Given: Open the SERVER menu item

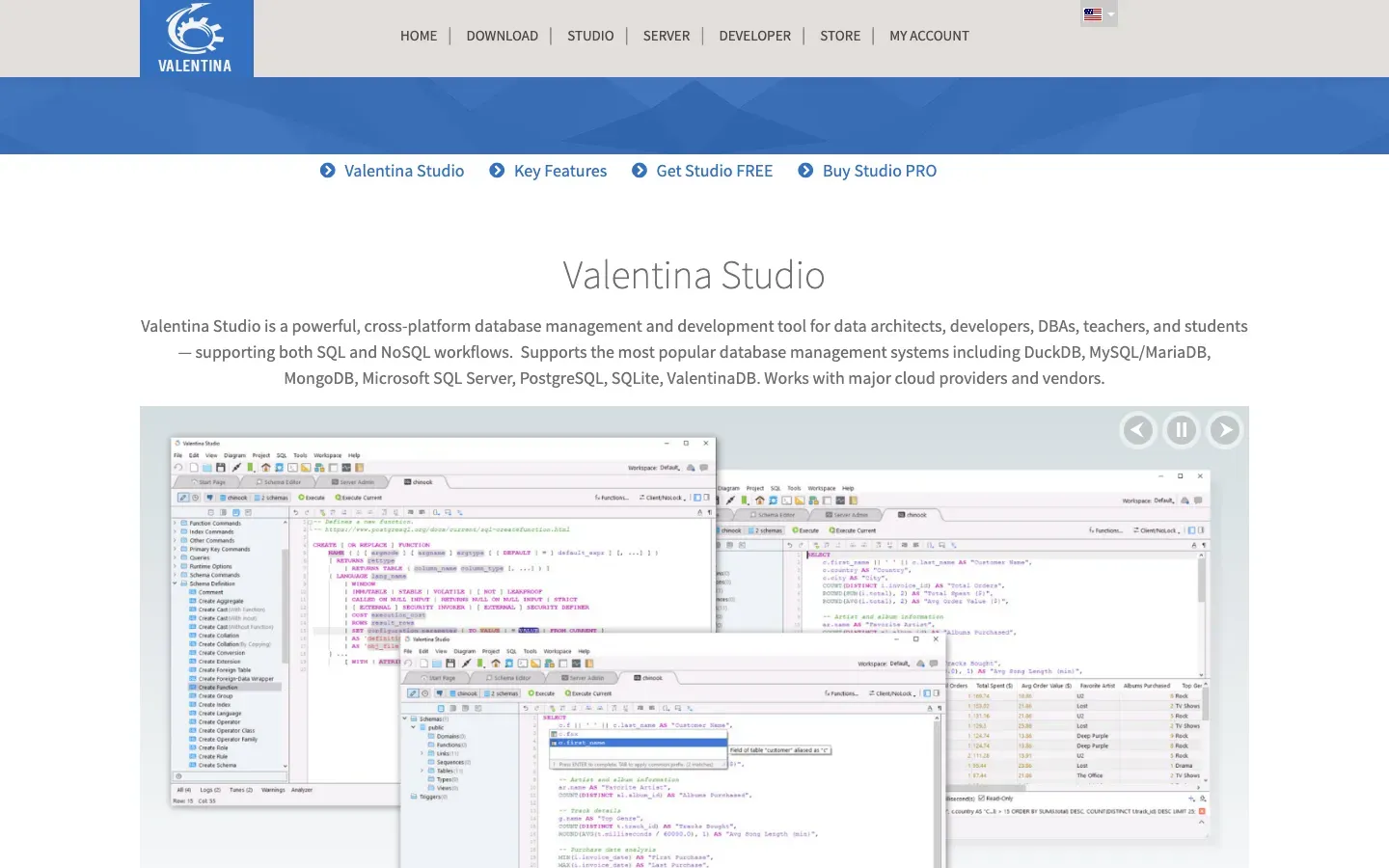Looking at the screenshot, I should [667, 36].
